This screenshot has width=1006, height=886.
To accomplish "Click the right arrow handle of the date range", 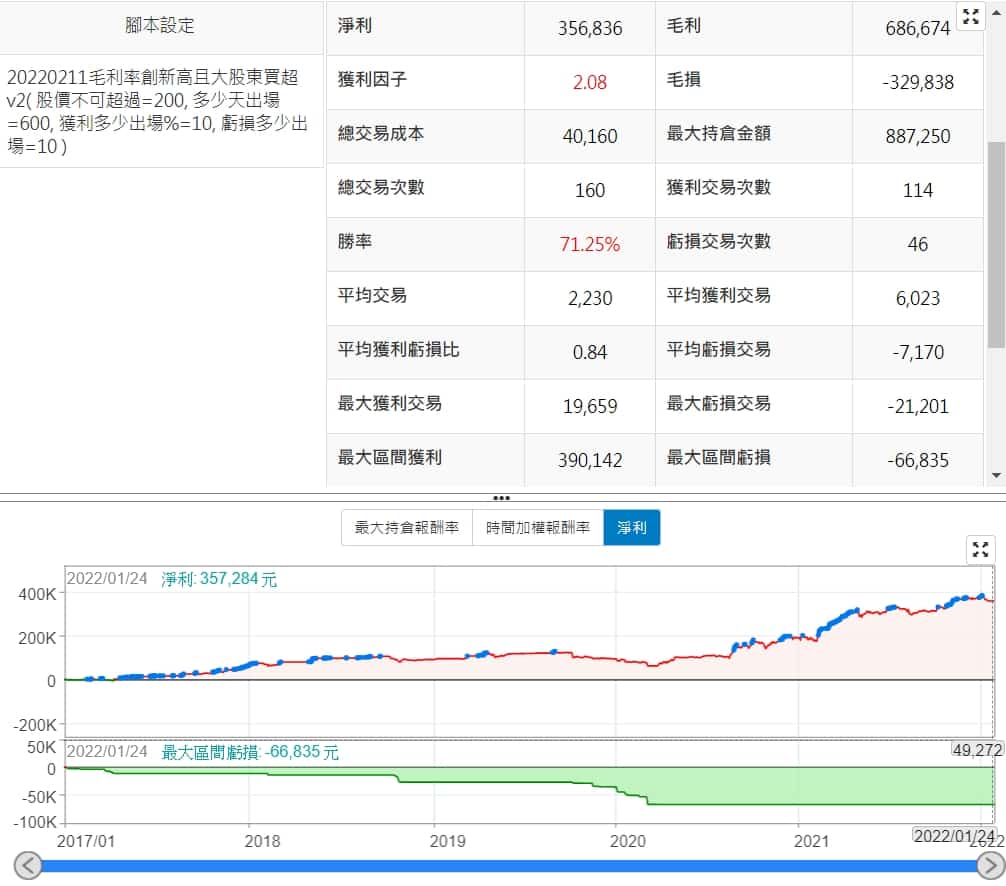I will pyautogui.click(x=988, y=866).
